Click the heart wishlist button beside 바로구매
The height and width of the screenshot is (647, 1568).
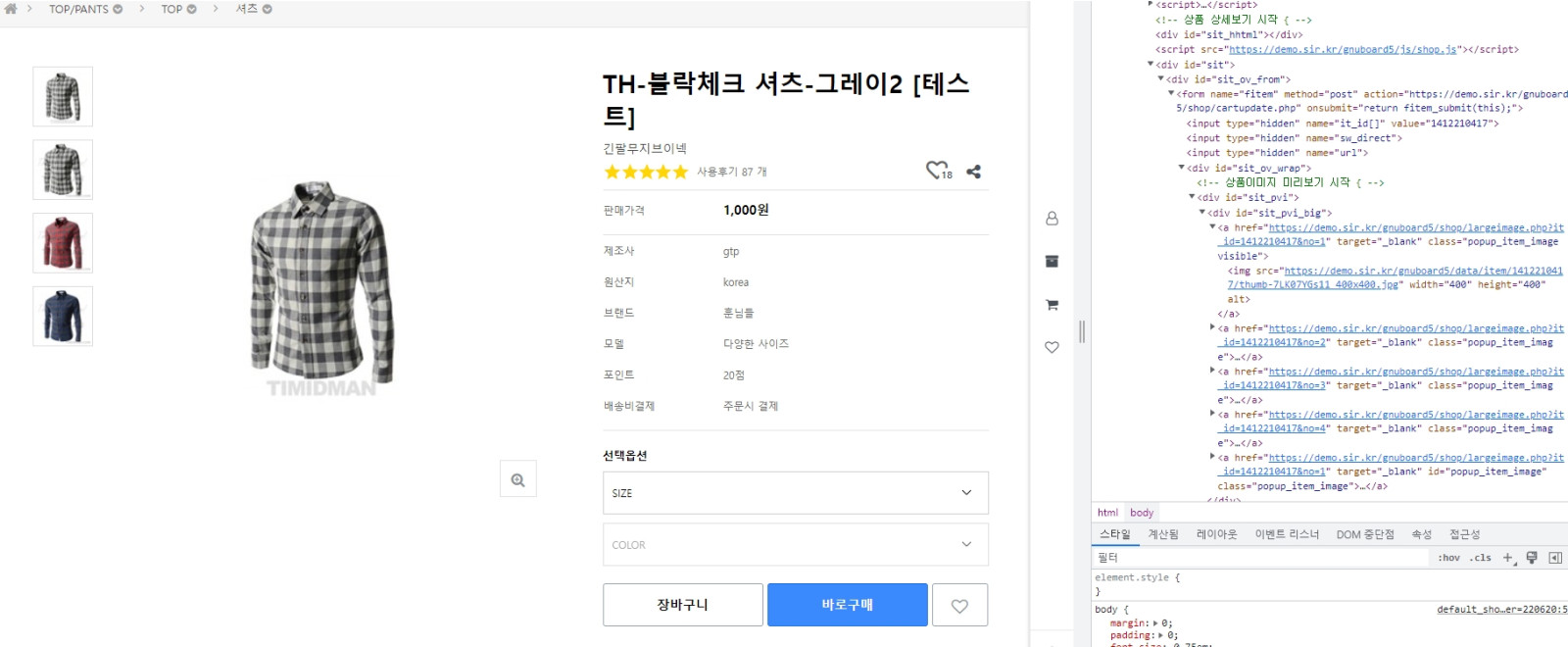click(x=960, y=605)
